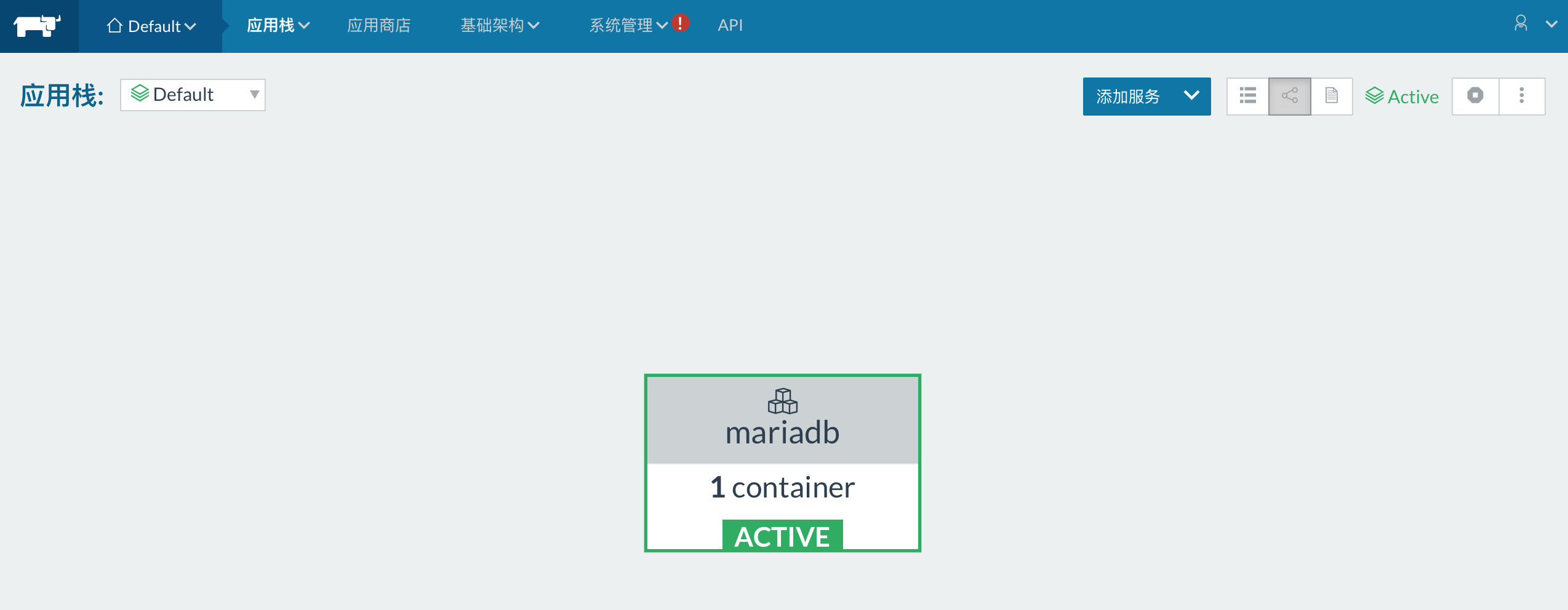Click the red alert badge near 系统管理
The width and height of the screenshot is (1568, 610).
(x=680, y=23)
